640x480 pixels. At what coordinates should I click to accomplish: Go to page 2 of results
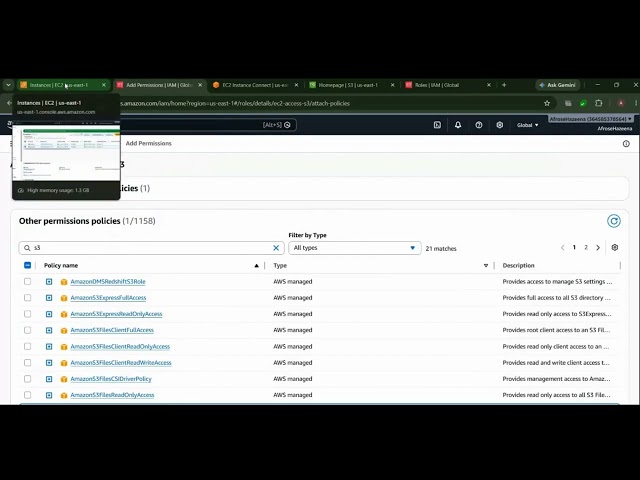pos(586,247)
